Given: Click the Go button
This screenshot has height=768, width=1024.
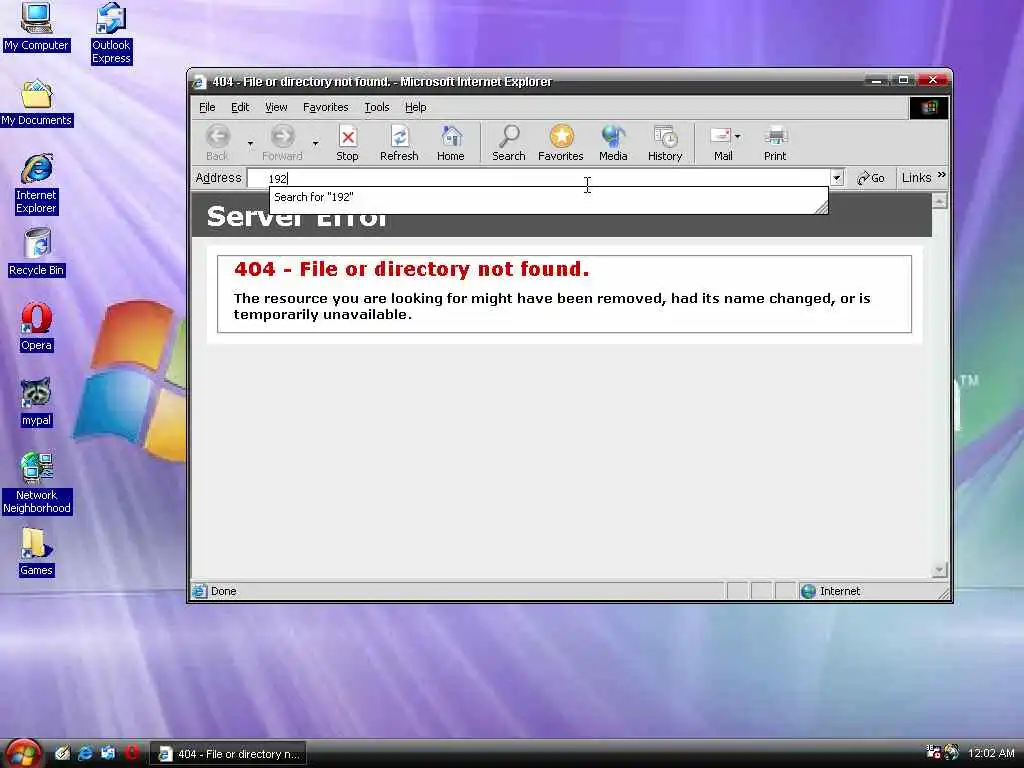Looking at the screenshot, I should 871,178.
